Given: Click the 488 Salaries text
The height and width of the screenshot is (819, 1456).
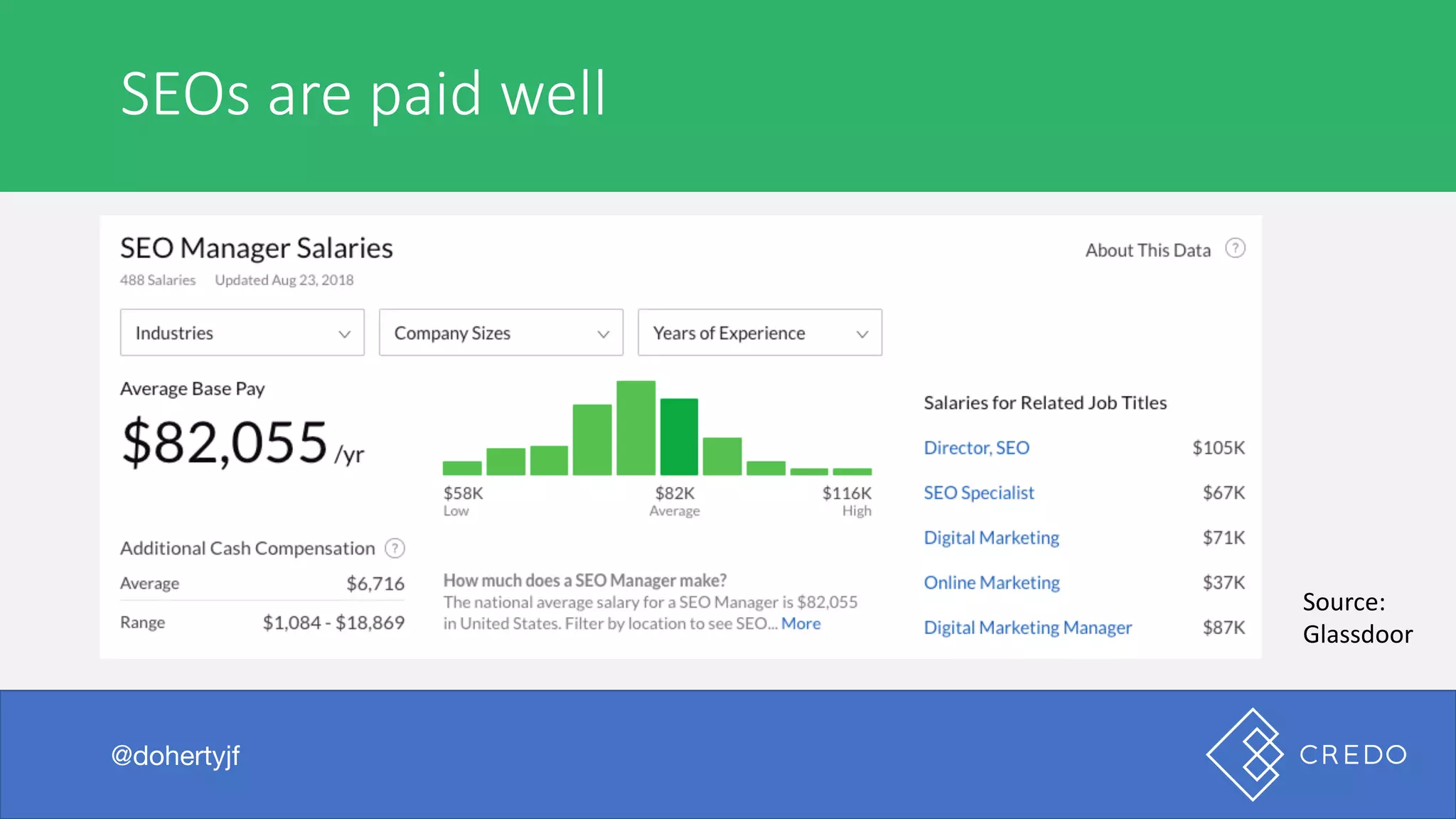Looking at the screenshot, I should click(x=158, y=280).
